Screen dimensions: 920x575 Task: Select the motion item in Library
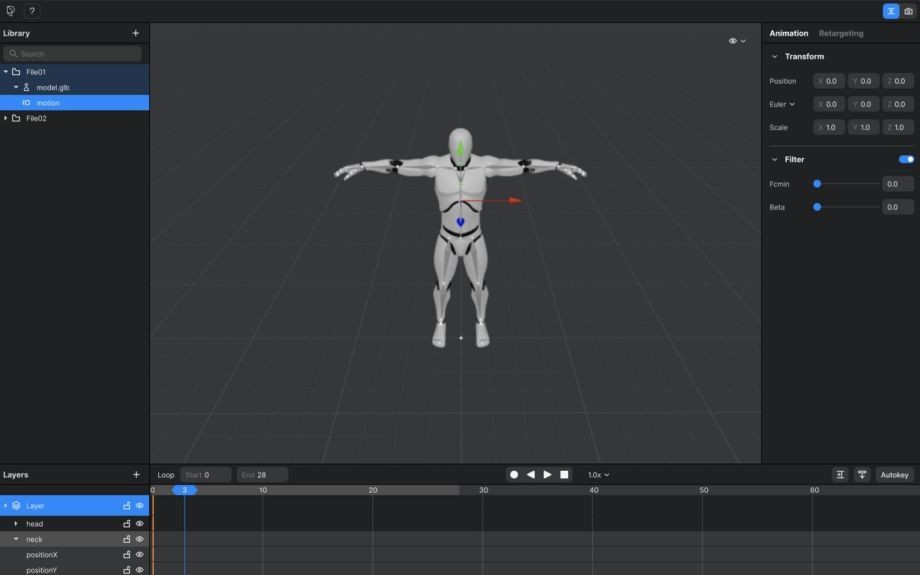(48, 103)
